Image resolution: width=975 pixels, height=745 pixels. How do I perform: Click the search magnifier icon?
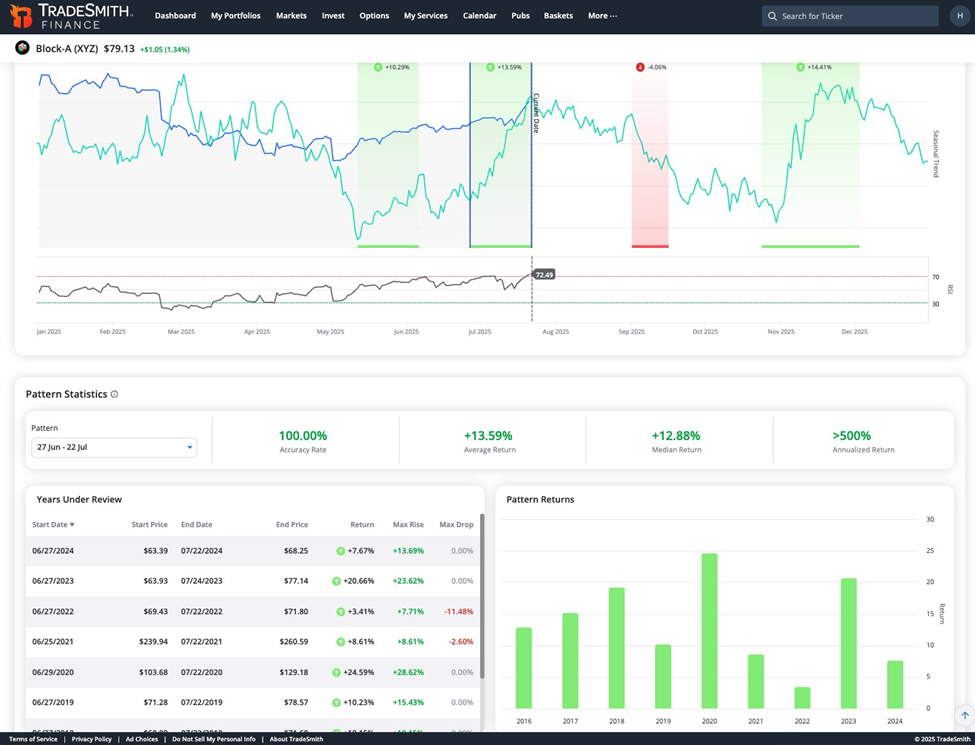pos(773,16)
